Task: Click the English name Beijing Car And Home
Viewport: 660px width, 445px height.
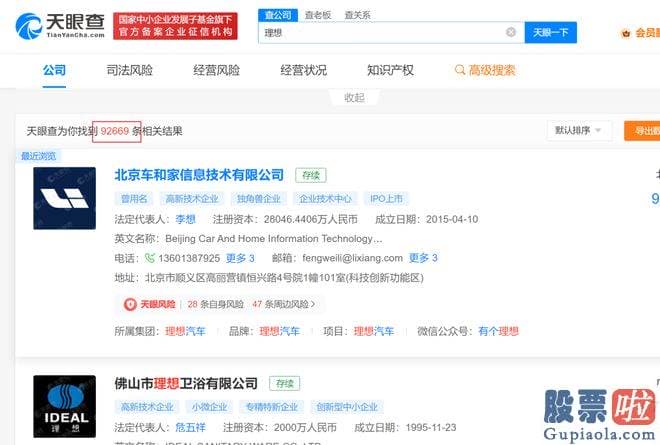Action: [274, 239]
